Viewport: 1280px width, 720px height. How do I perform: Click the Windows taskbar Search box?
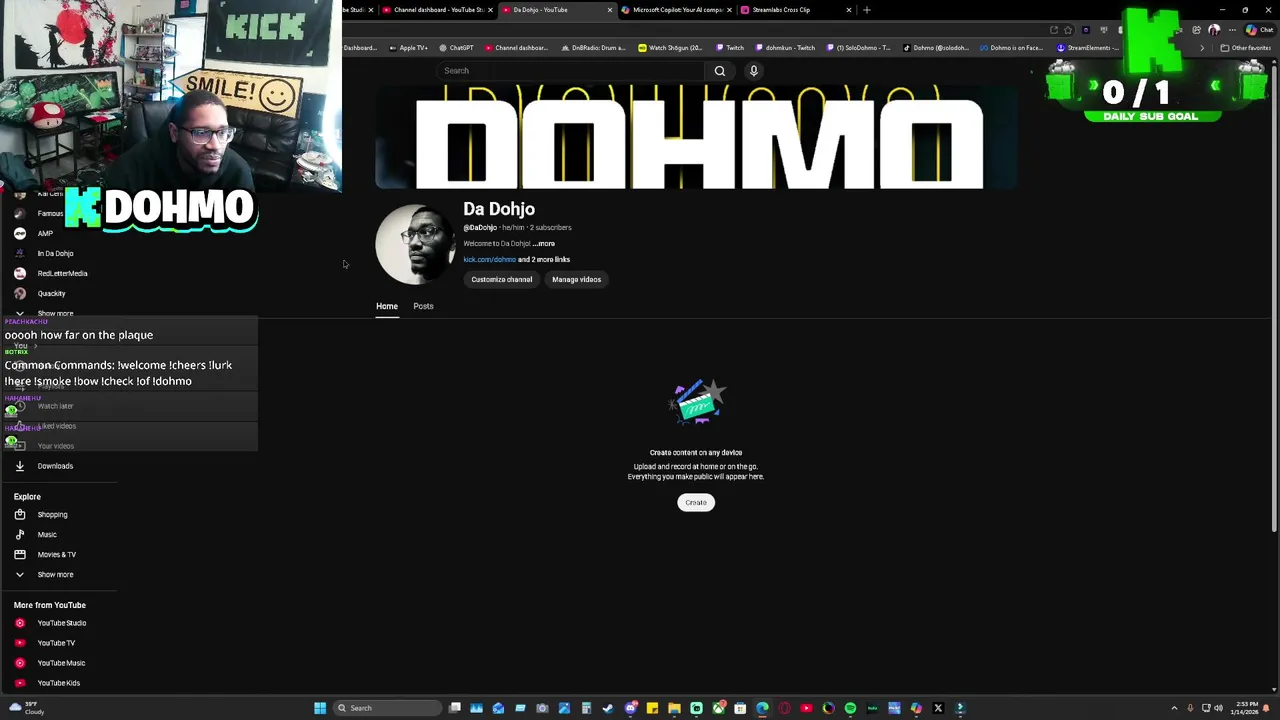(x=388, y=708)
